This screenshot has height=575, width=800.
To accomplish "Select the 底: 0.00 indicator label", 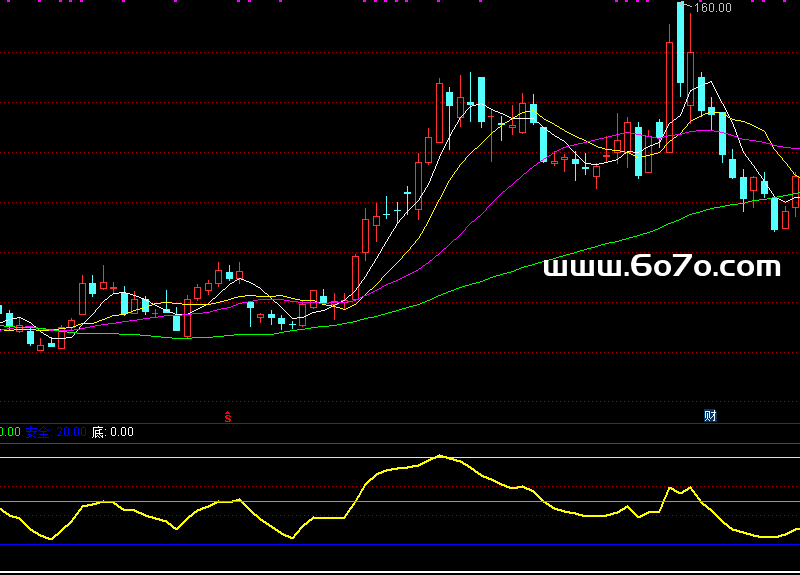I will point(112,432).
